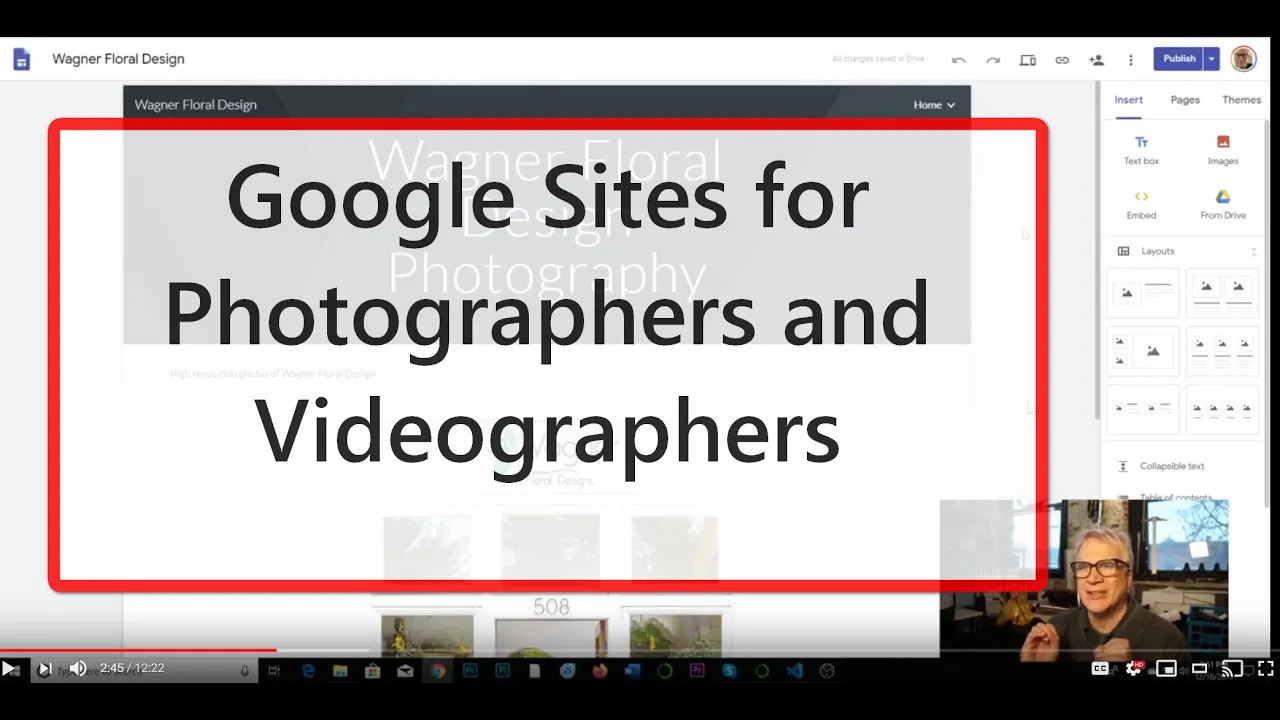Share the site with other people
Viewport: 1280px width, 720px height.
coord(1096,60)
